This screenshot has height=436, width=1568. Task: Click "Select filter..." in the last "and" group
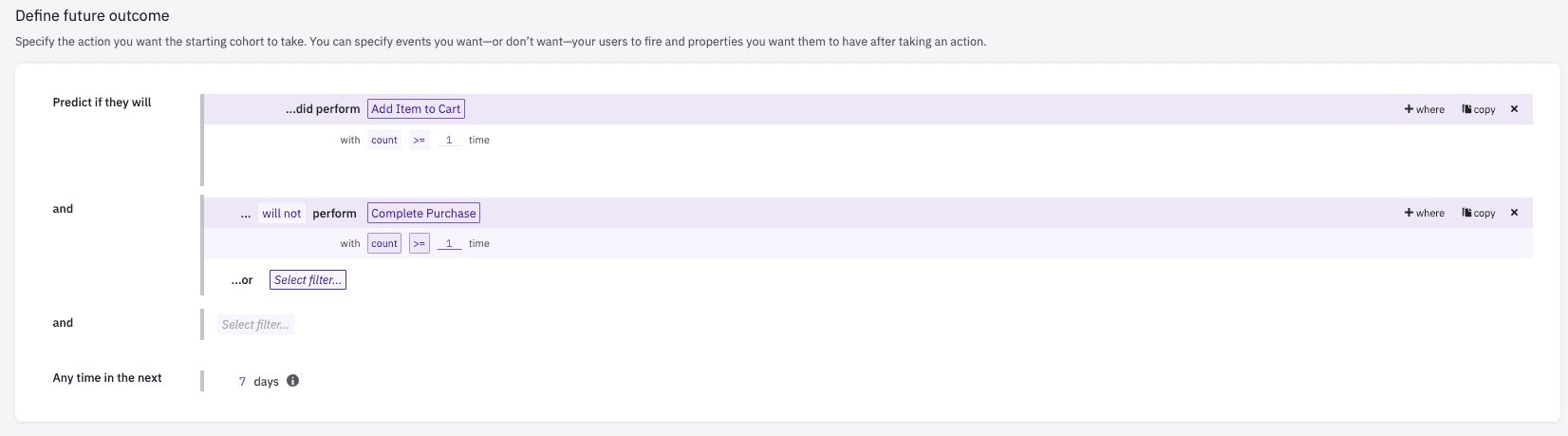tap(255, 325)
